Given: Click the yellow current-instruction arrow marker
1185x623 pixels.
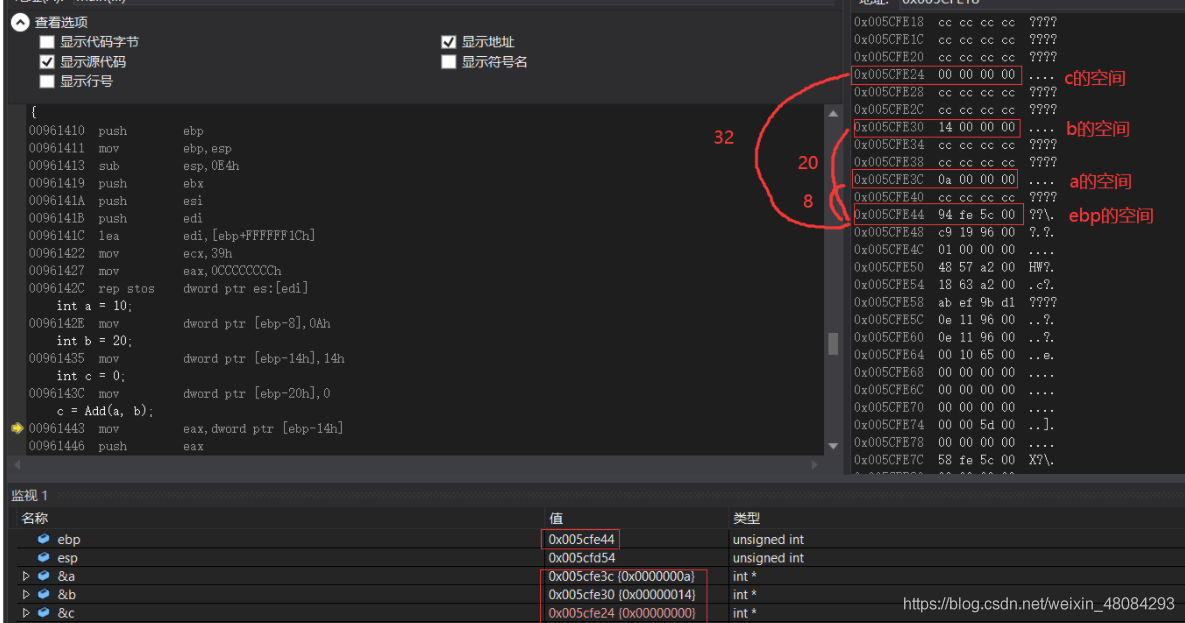Looking at the screenshot, I should (x=17, y=428).
